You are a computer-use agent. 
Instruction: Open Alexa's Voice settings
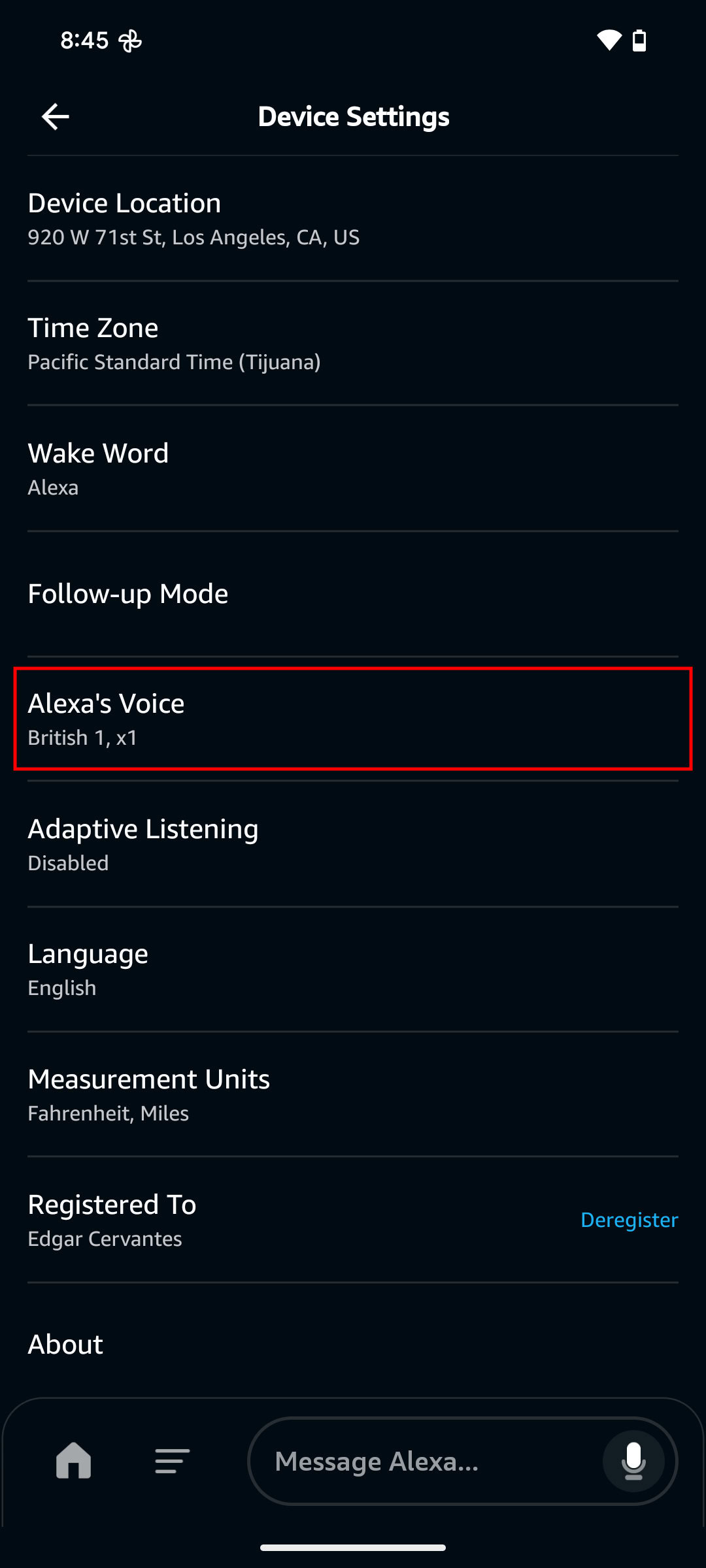coord(353,719)
